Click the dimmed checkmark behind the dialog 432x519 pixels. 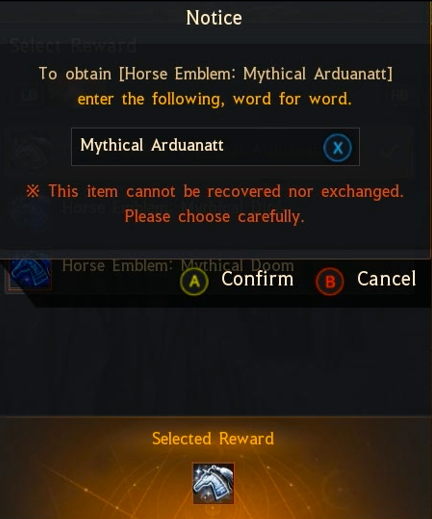click(389, 151)
